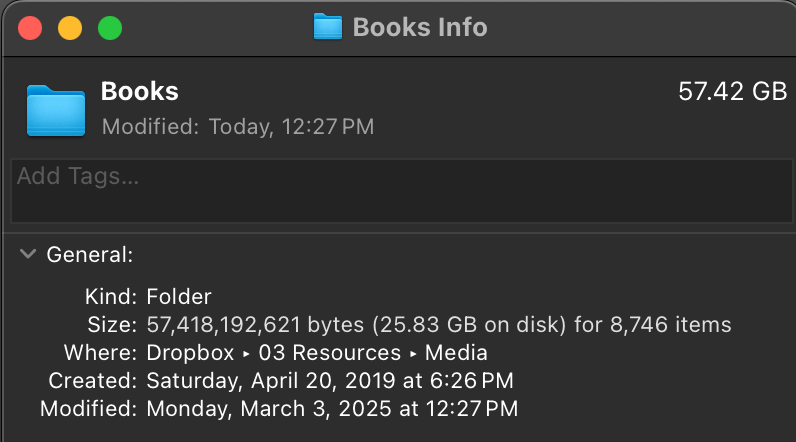Screen dimensions: 796x442
Task: Click the green zoom window button
Action: [109, 28]
